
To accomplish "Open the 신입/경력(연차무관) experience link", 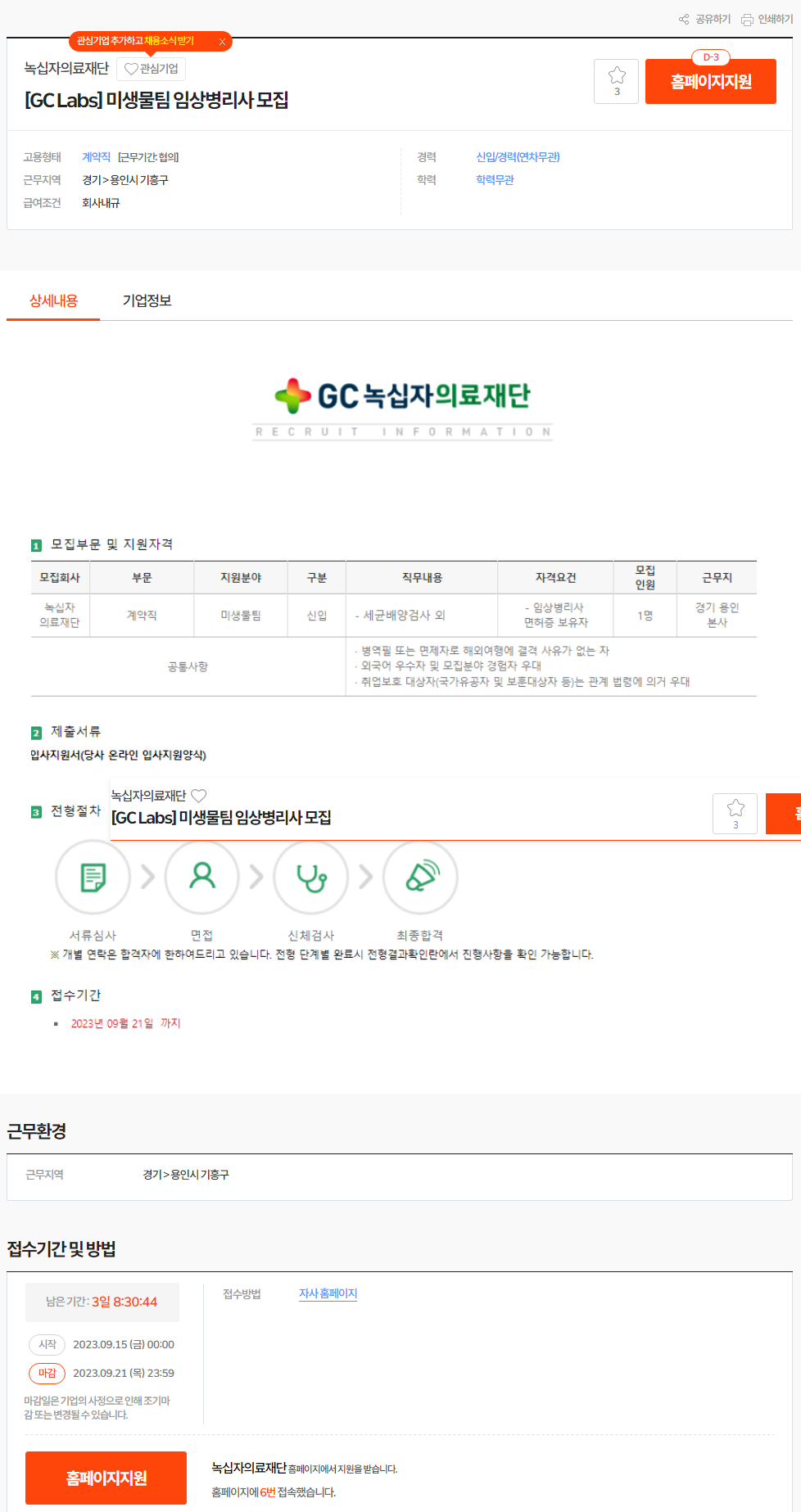I will click(518, 157).
